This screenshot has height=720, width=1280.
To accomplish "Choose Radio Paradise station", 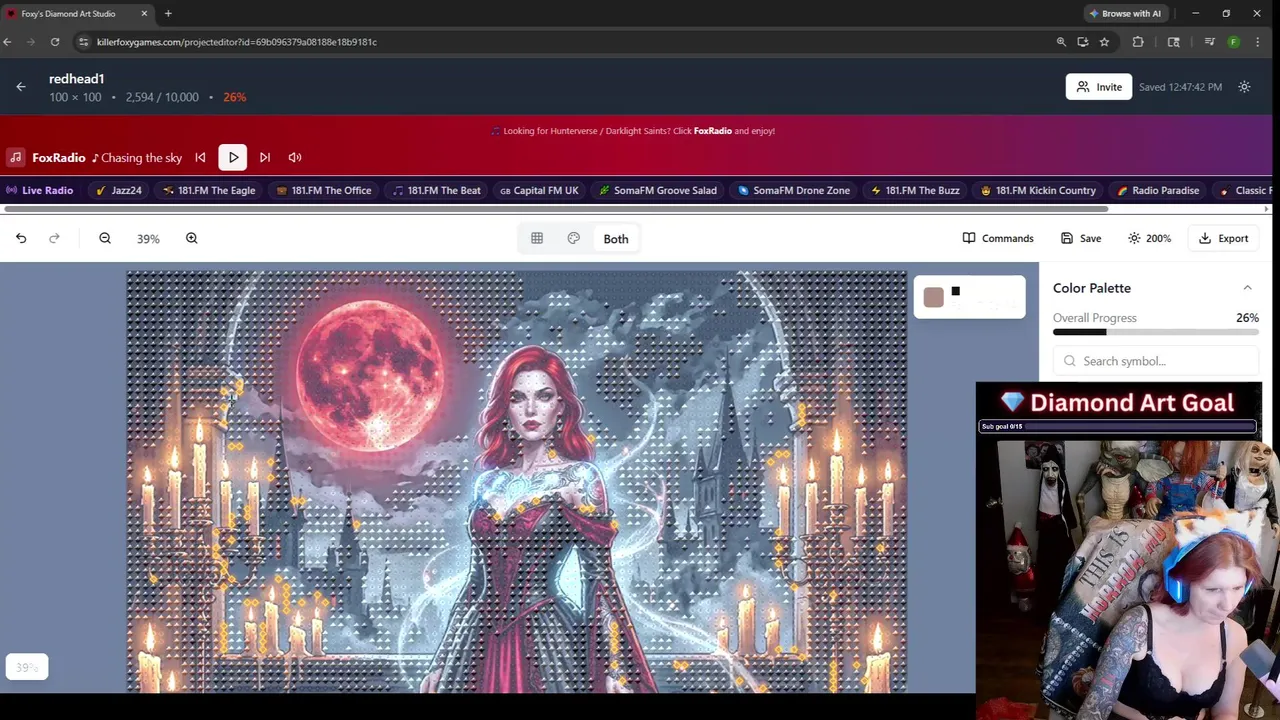I will [1157, 190].
